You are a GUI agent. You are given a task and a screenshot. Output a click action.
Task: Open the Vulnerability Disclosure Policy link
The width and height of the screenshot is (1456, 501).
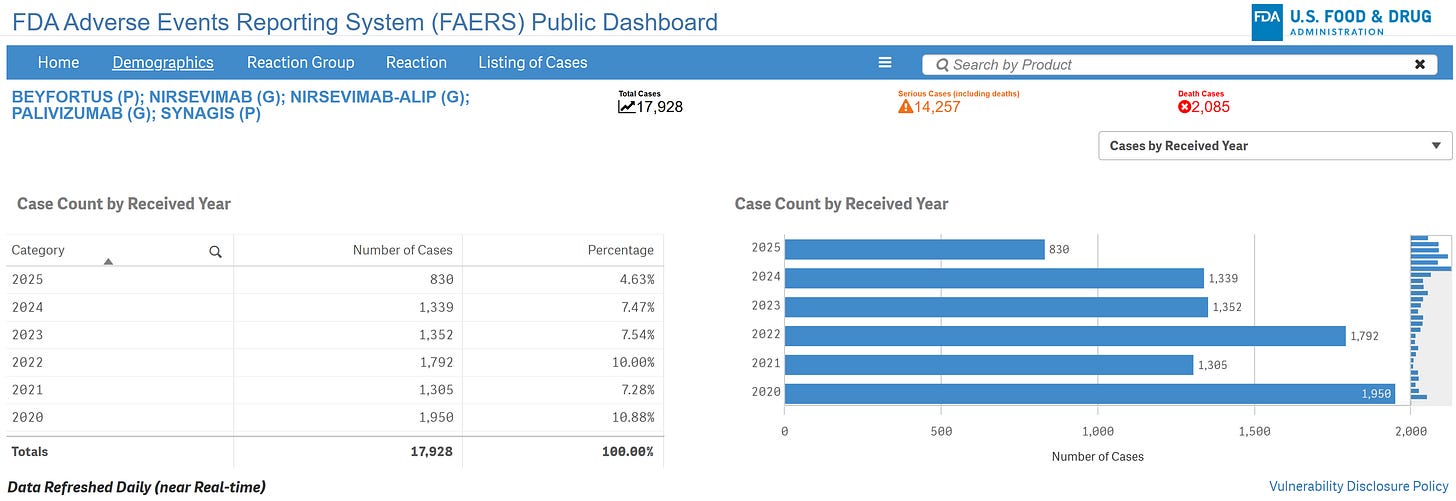[x=1358, y=486]
